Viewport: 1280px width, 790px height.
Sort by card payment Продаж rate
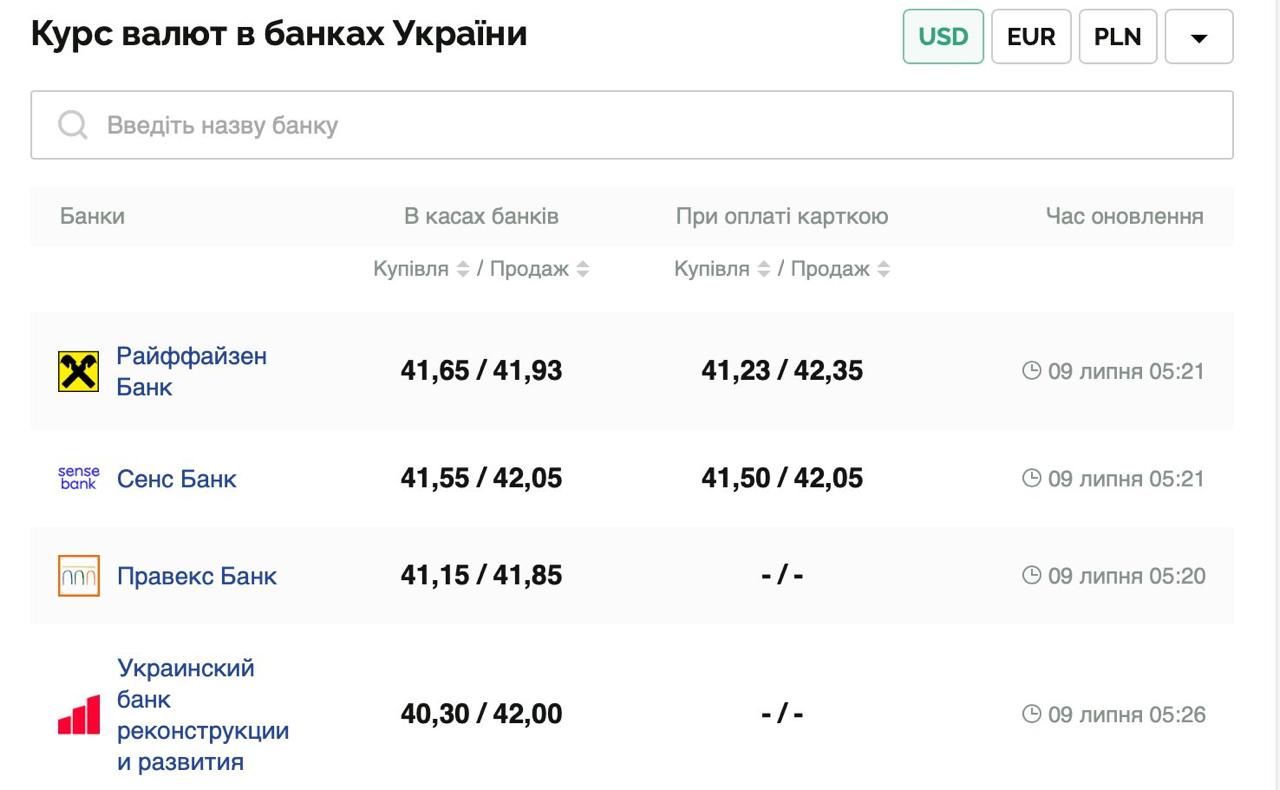point(883,269)
